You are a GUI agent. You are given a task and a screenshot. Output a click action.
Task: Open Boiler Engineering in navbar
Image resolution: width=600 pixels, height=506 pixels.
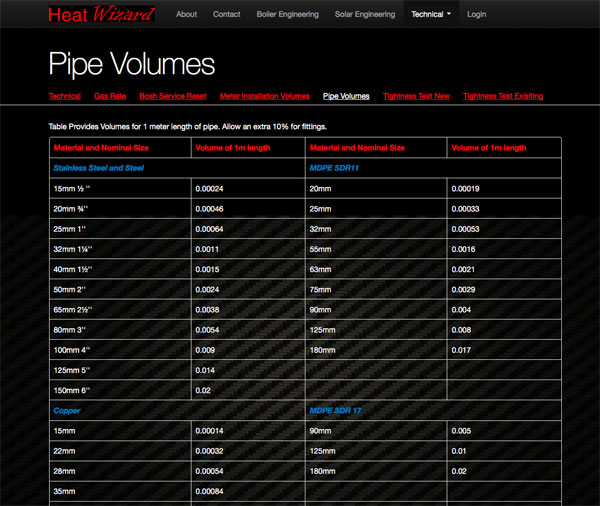(287, 15)
